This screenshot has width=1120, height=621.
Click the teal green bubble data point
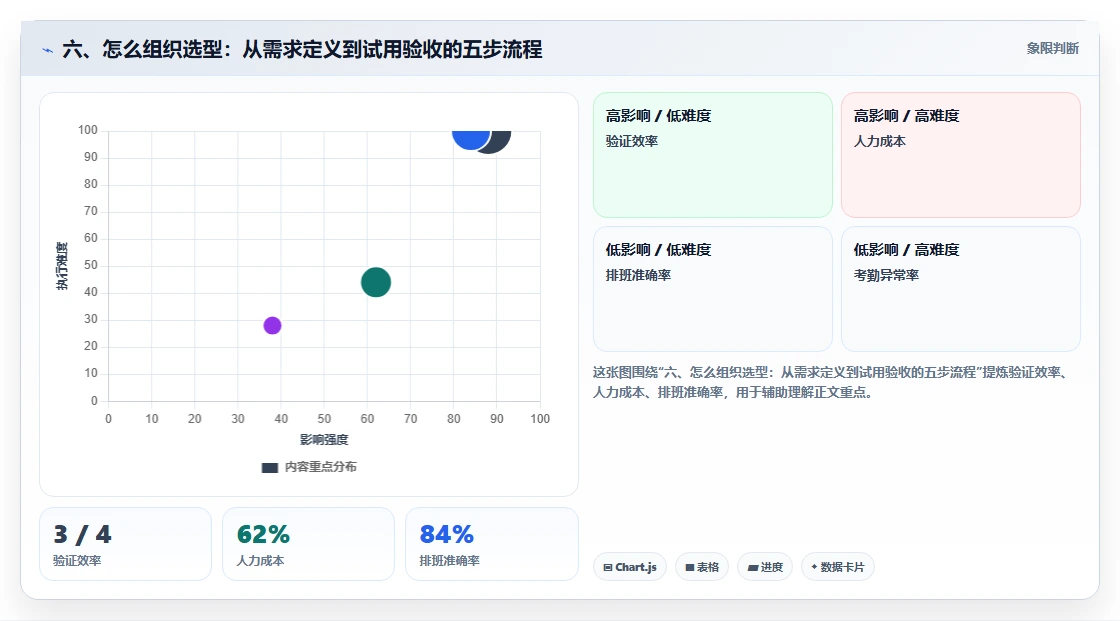tap(376, 282)
